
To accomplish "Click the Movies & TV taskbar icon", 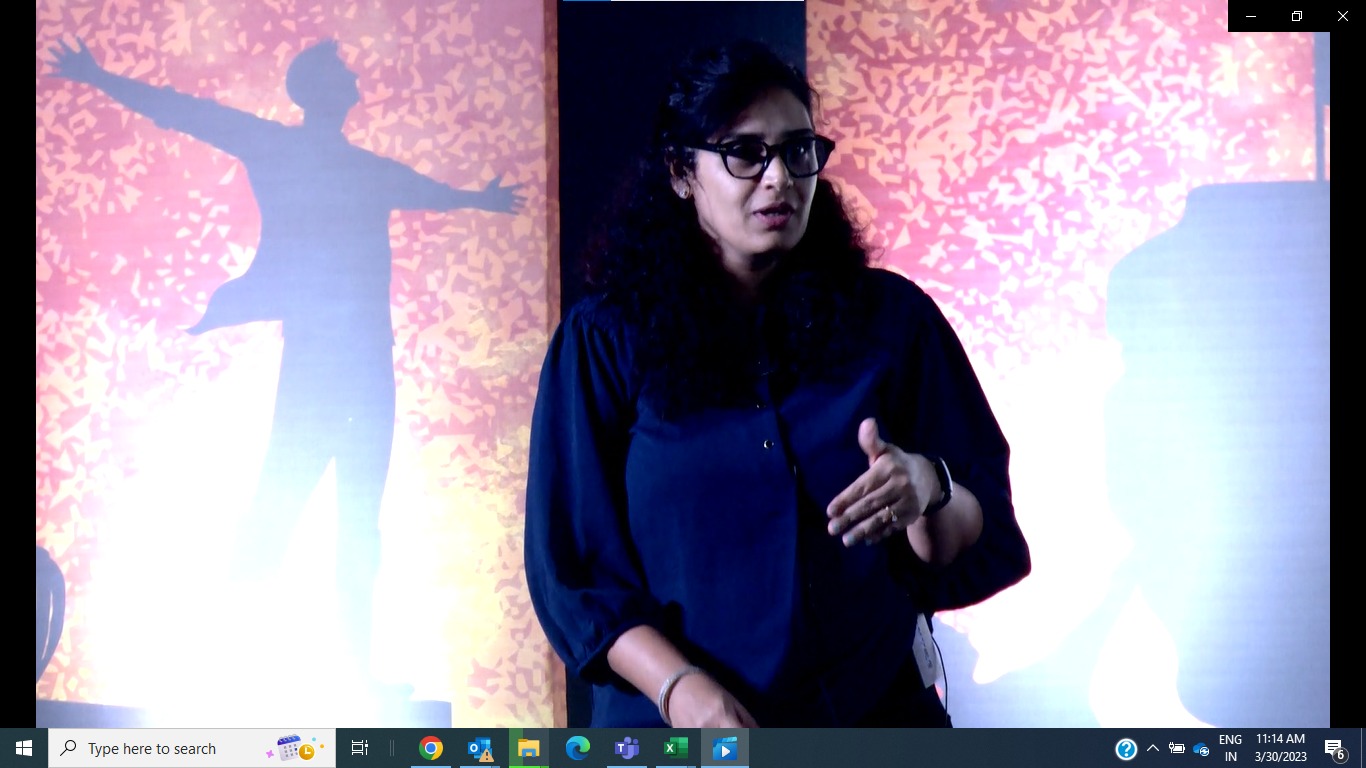I will point(725,748).
